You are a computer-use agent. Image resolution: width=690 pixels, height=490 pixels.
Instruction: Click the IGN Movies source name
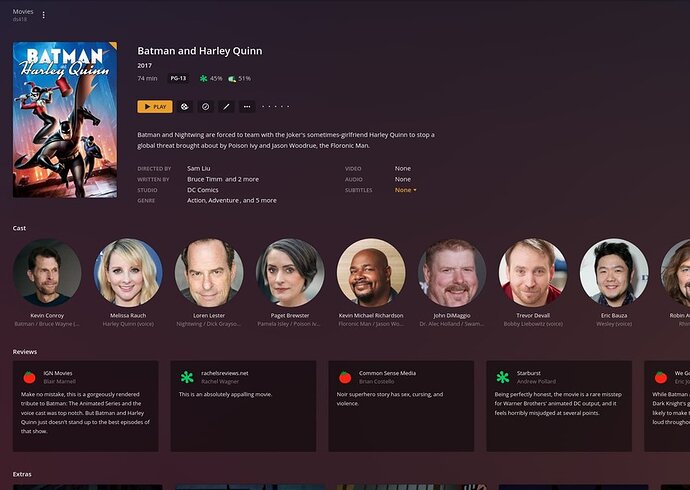[x=58, y=373]
